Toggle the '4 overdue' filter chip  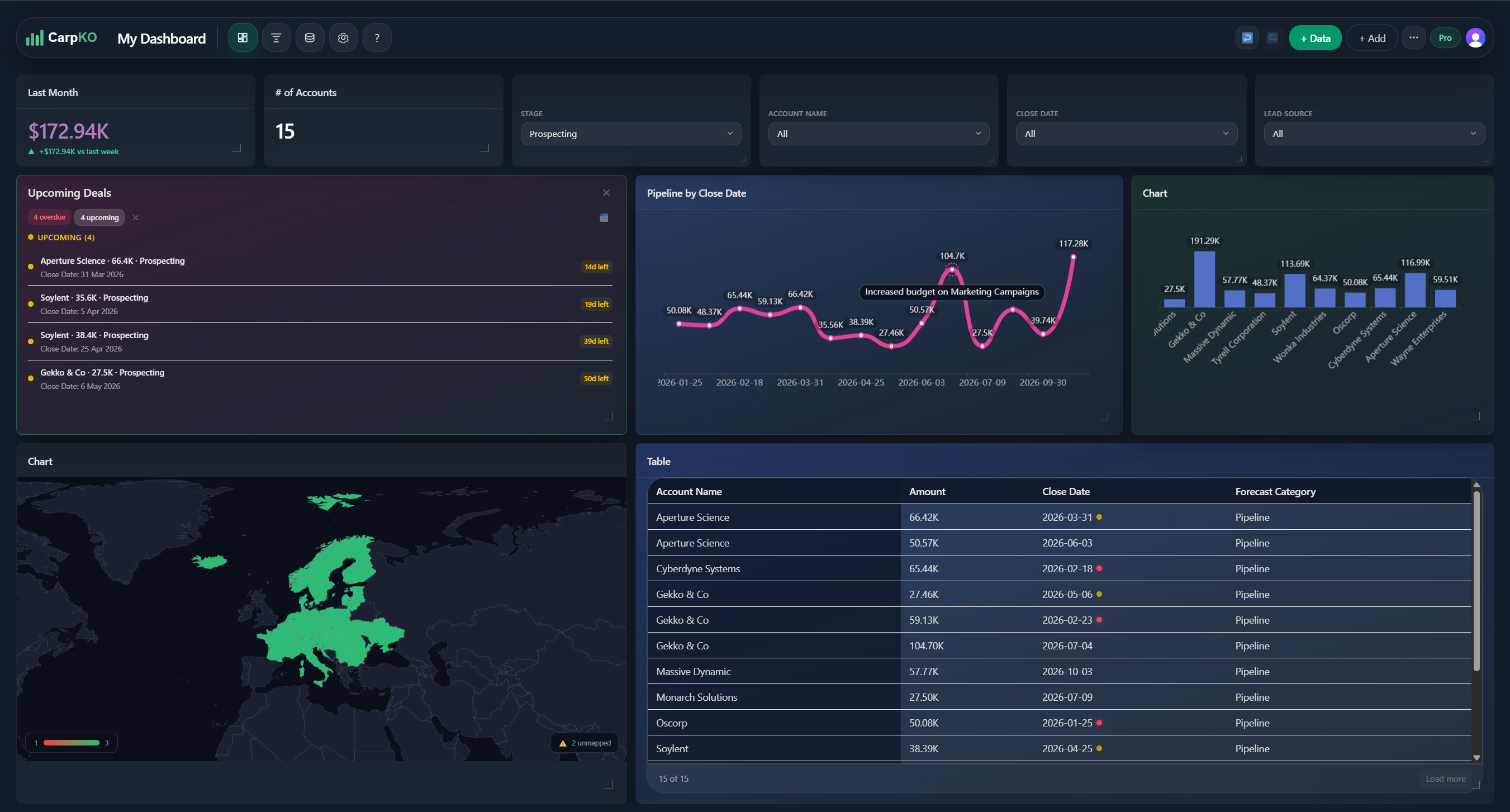[x=49, y=217]
